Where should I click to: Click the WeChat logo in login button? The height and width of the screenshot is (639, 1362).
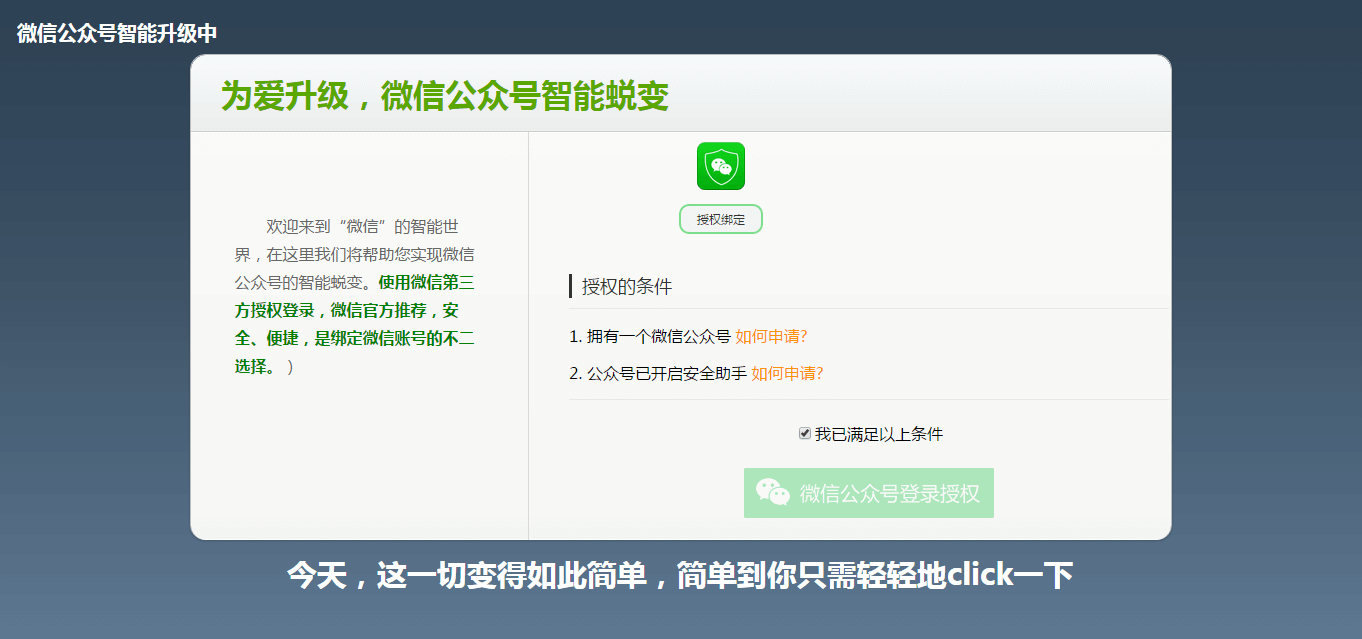(773, 492)
